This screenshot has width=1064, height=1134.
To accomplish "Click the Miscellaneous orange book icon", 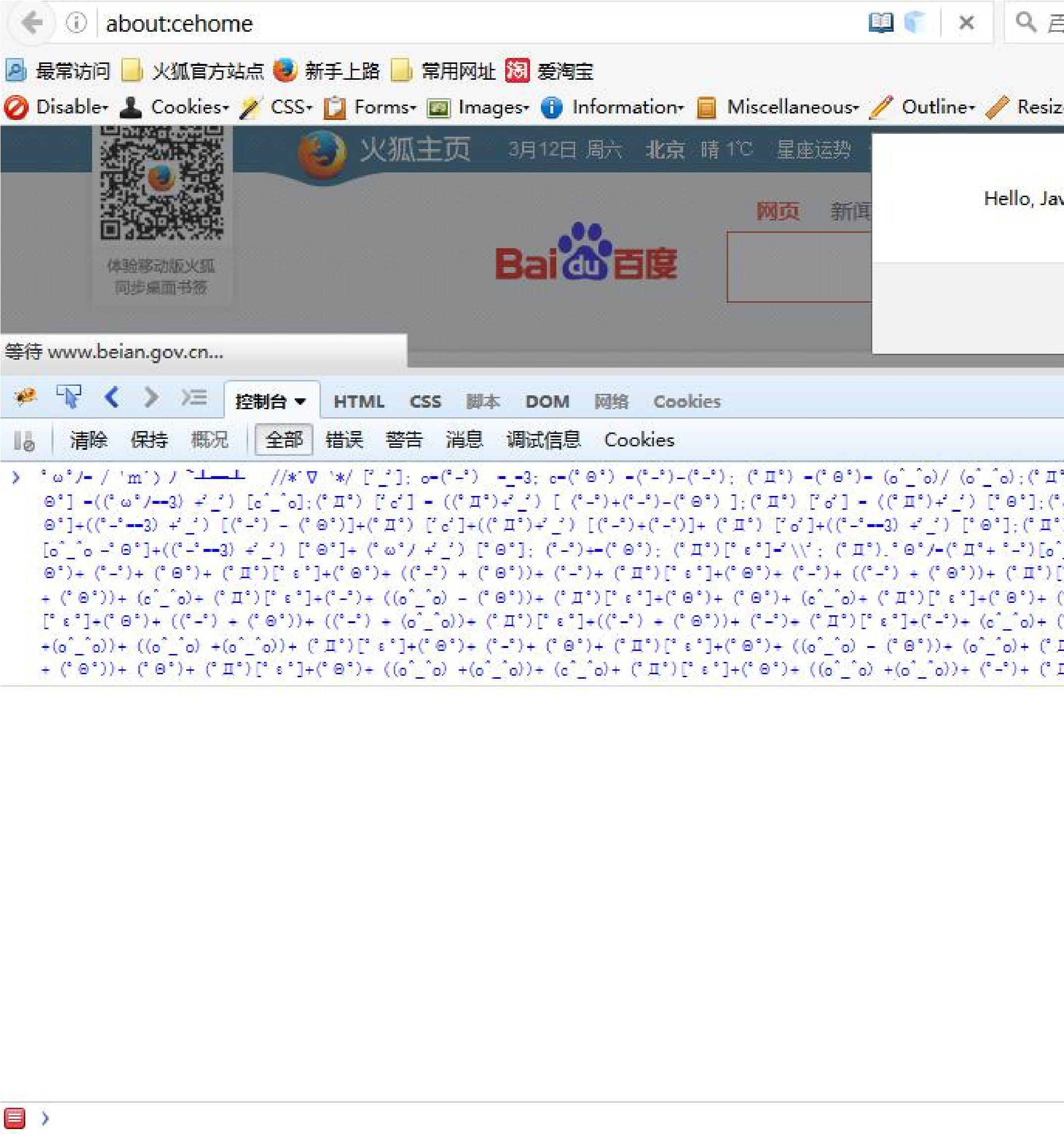I will [x=706, y=107].
